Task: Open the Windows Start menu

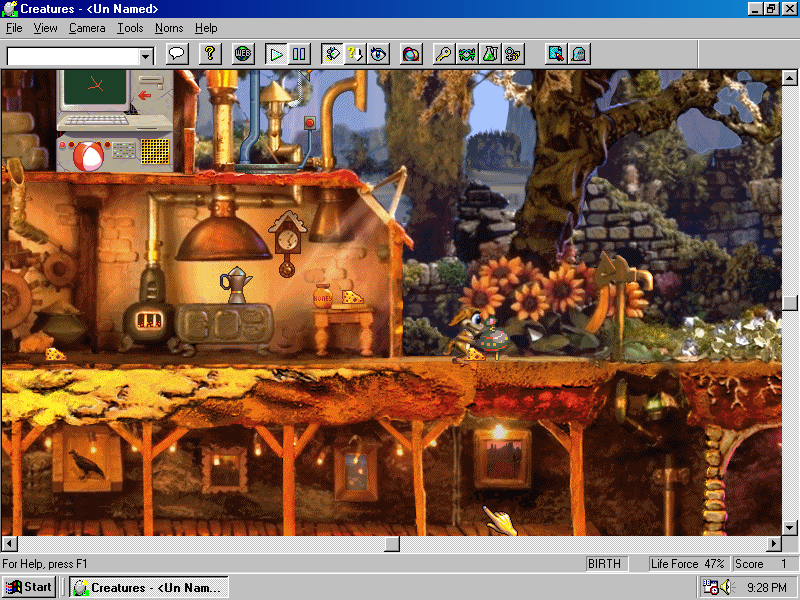Action: click(x=29, y=587)
